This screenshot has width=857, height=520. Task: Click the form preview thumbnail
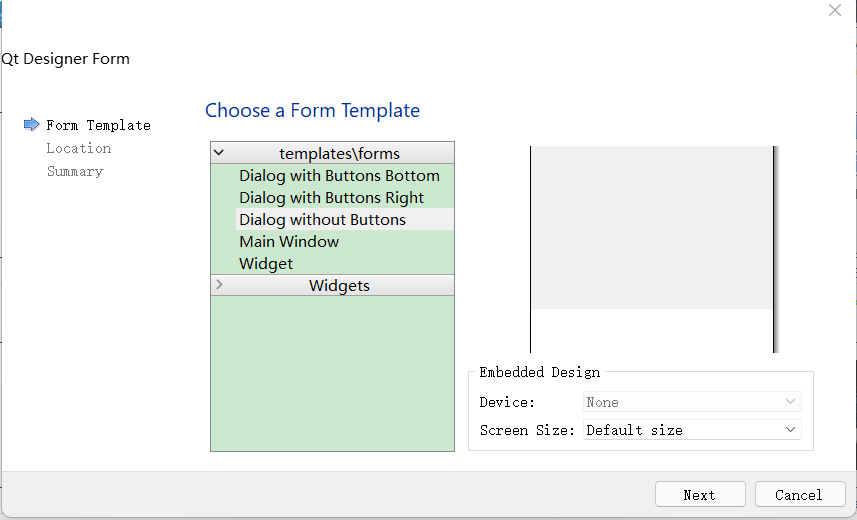654,249
